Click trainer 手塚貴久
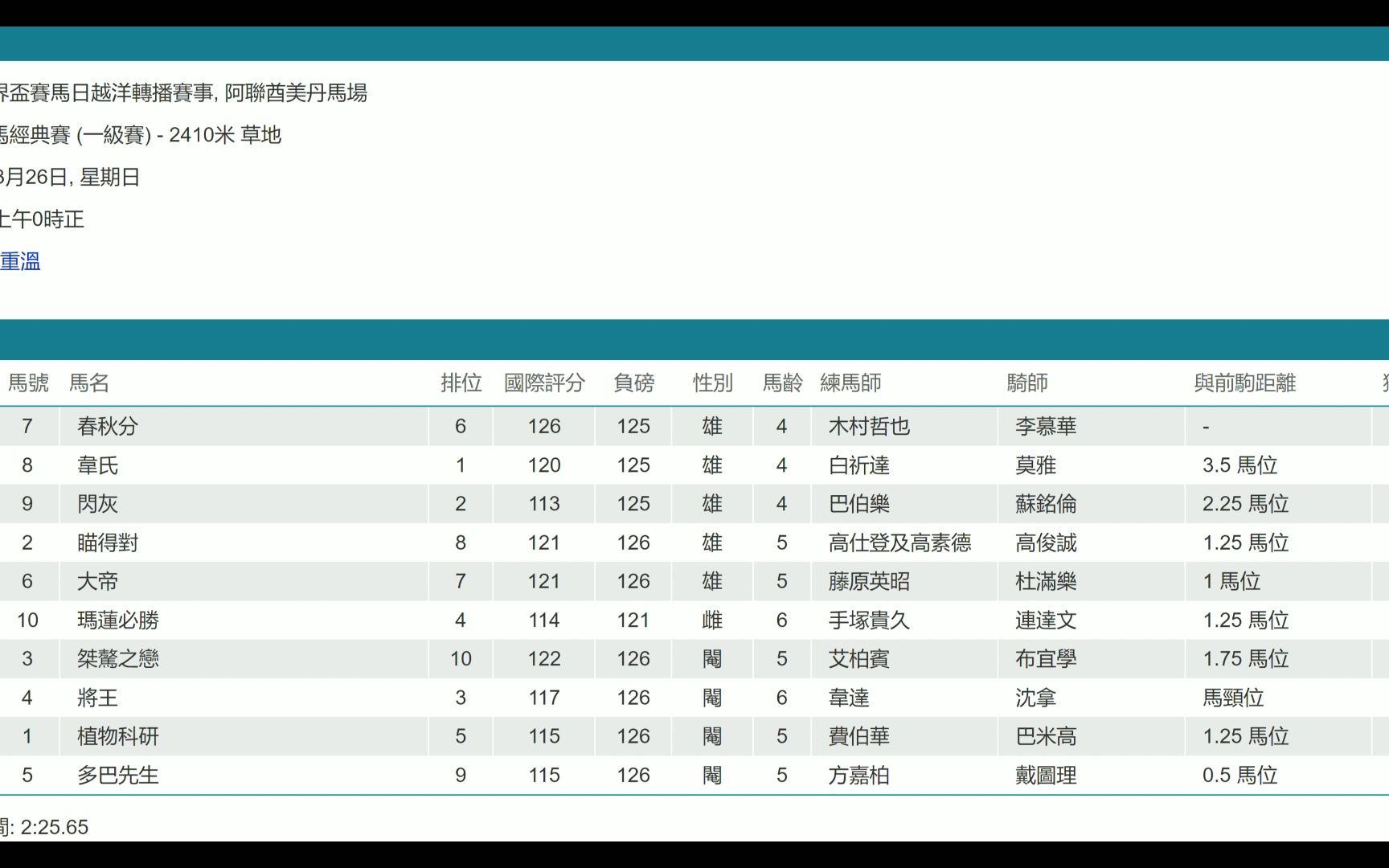This screenshot has width=1389, height=868. (x=869, y=620)
